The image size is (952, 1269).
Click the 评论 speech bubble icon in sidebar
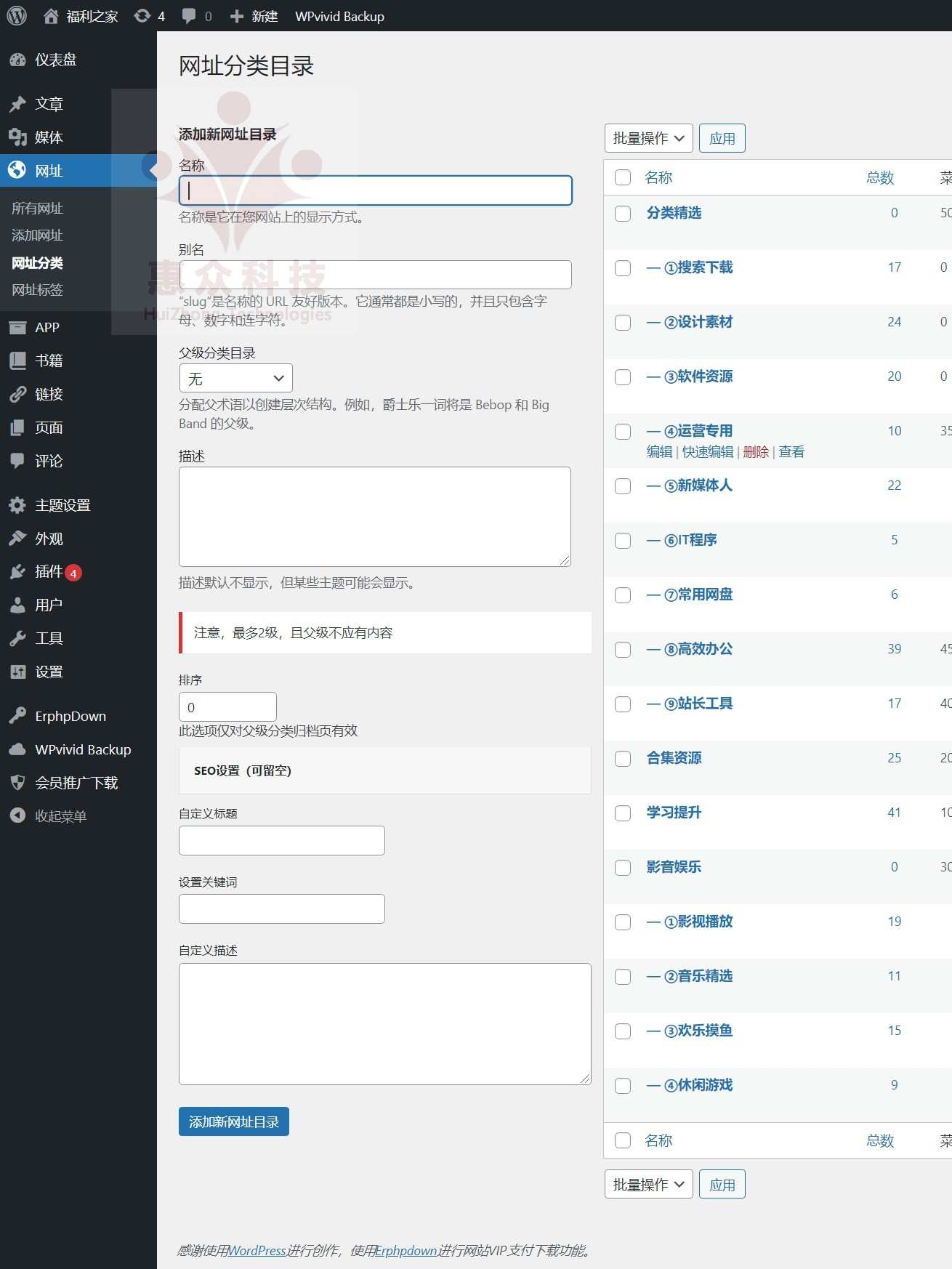(17, 461)
